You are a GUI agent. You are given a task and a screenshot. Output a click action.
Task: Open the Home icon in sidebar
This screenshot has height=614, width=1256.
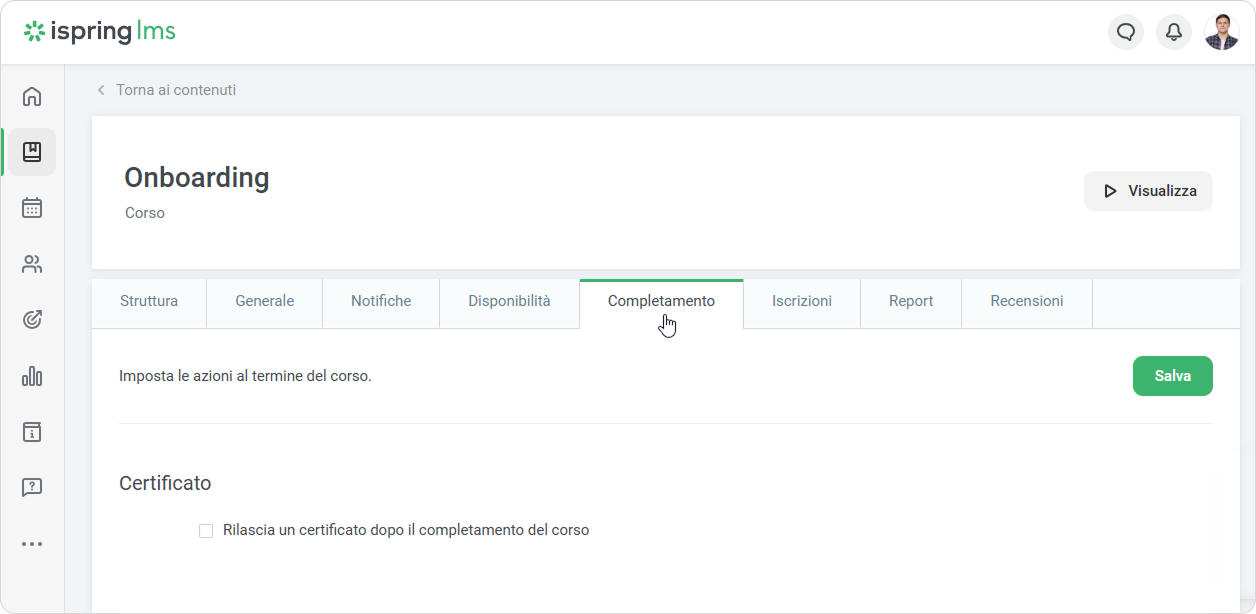32,97
